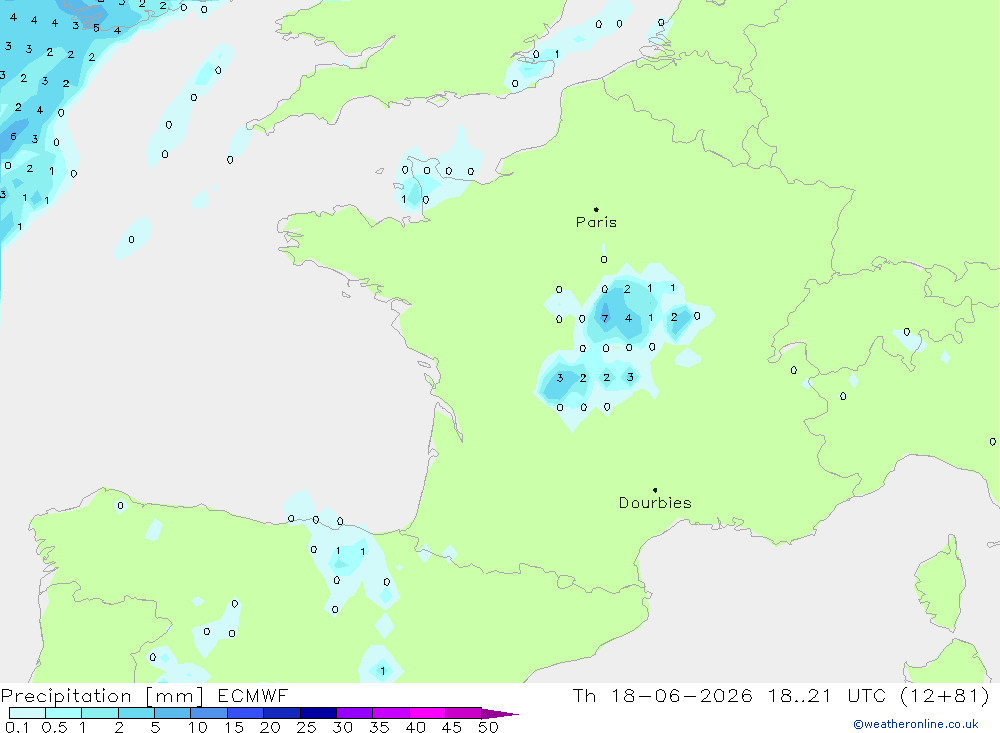The height and width of the screenshot is (733, 1000).
Task: Select the black dot marker above Paris
Action: coord(596,209)
